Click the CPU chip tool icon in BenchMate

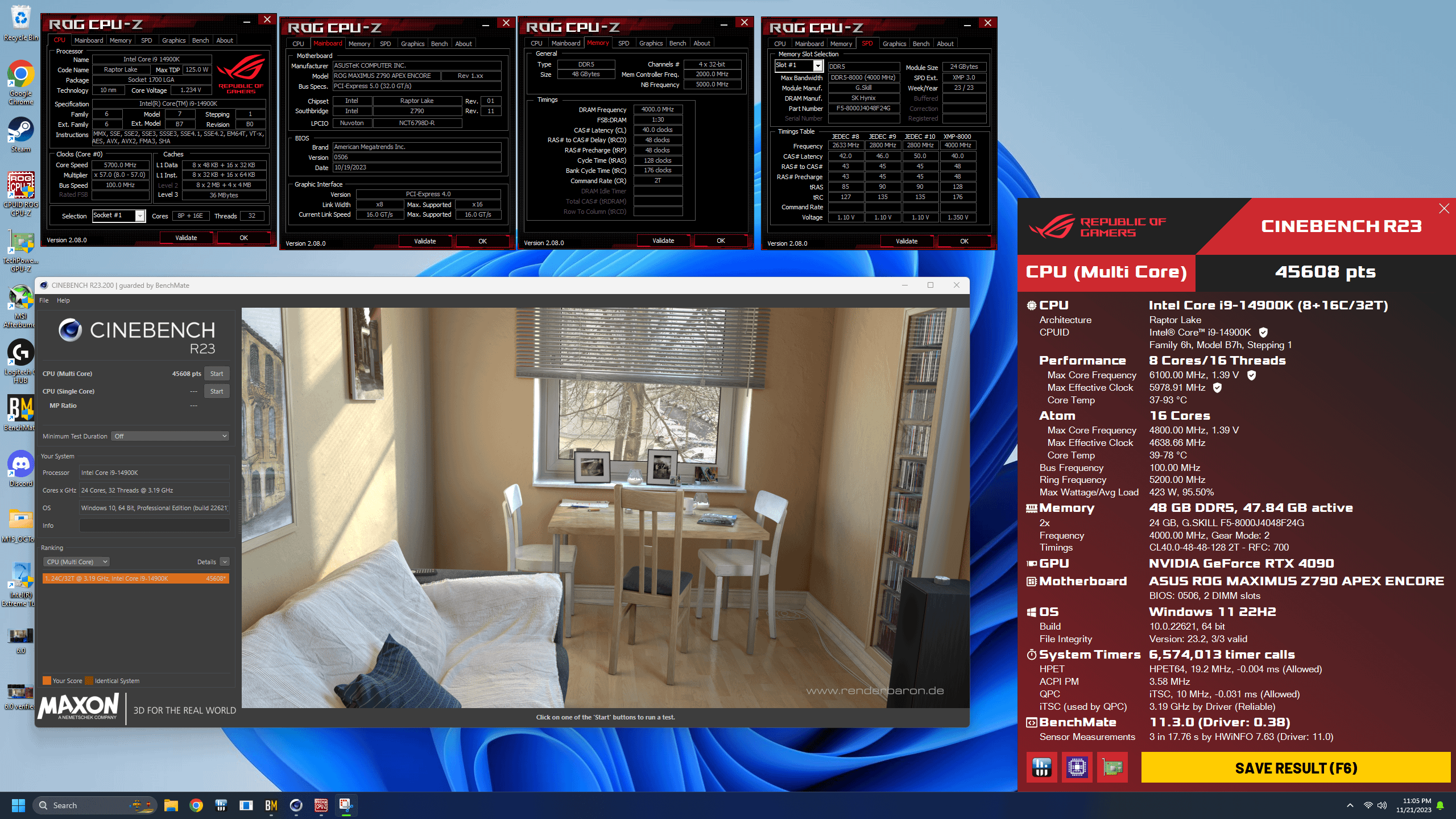coord(1077,767)
